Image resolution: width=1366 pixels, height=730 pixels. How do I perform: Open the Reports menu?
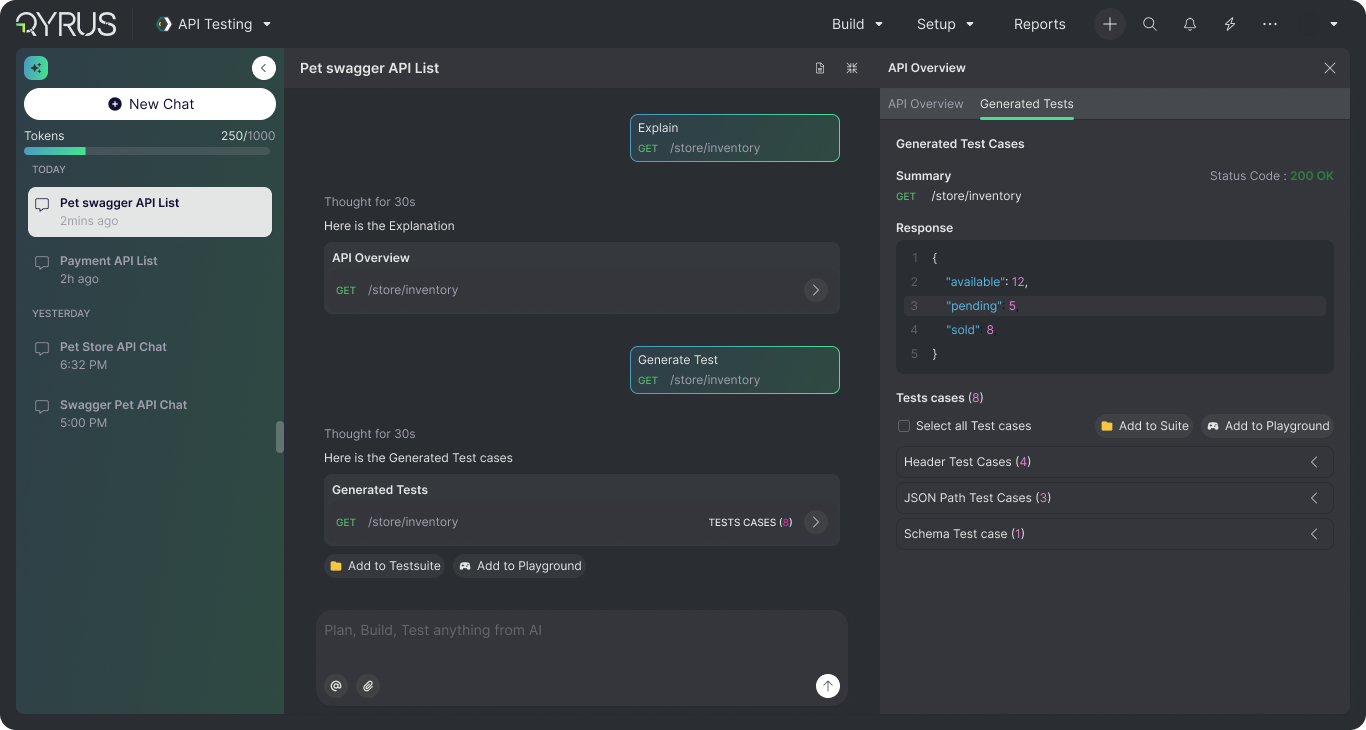[1039, 24]
